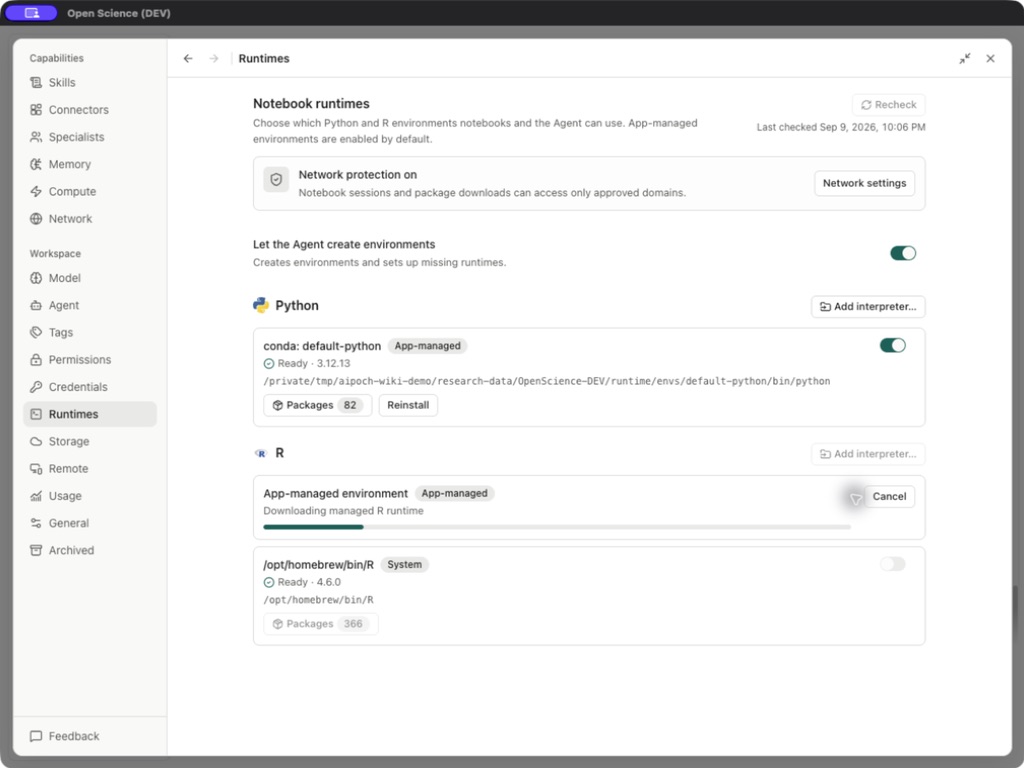Image resolution: width=1024 pixels, height=768 pixels.
Task: Disable the conda default-python environment toggle
Action: point(892,345)
